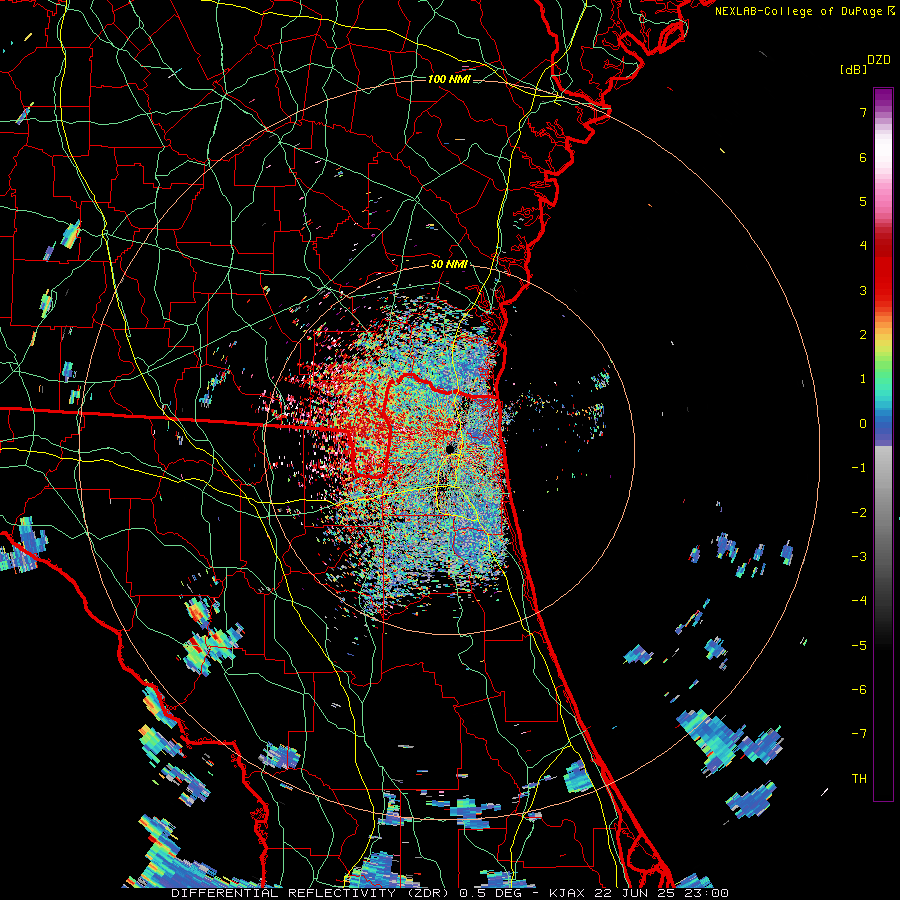Image resolution: width=900 pixels, height=900 pixels.
Task: Click the -2 dB scale value
Action: click(859, 513)
